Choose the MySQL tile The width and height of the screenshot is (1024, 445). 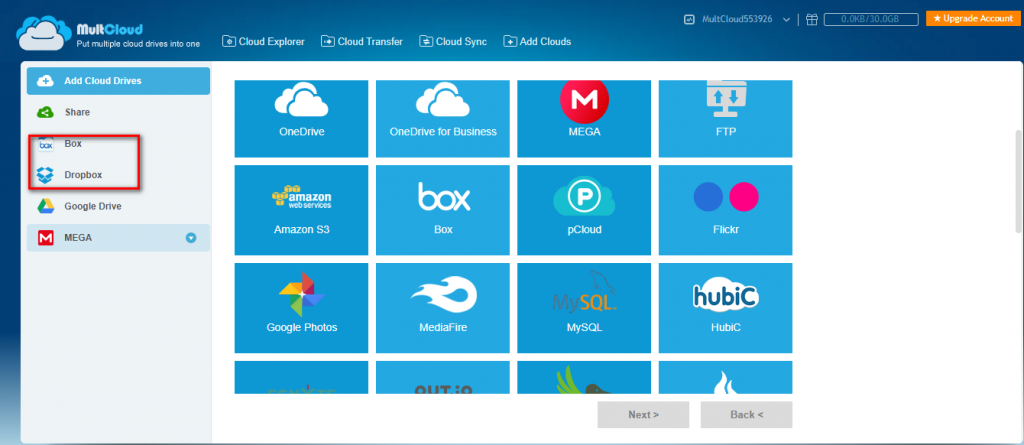click(x=584, y=308)
